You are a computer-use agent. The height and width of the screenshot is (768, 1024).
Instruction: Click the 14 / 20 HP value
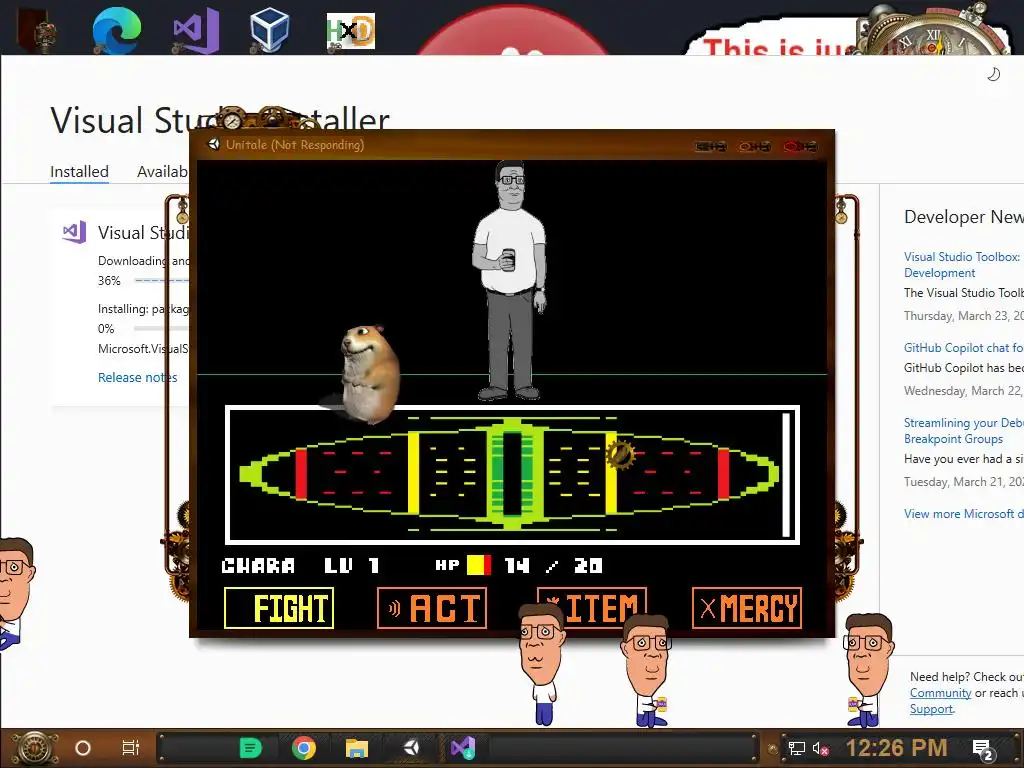[x=553, y=566]
